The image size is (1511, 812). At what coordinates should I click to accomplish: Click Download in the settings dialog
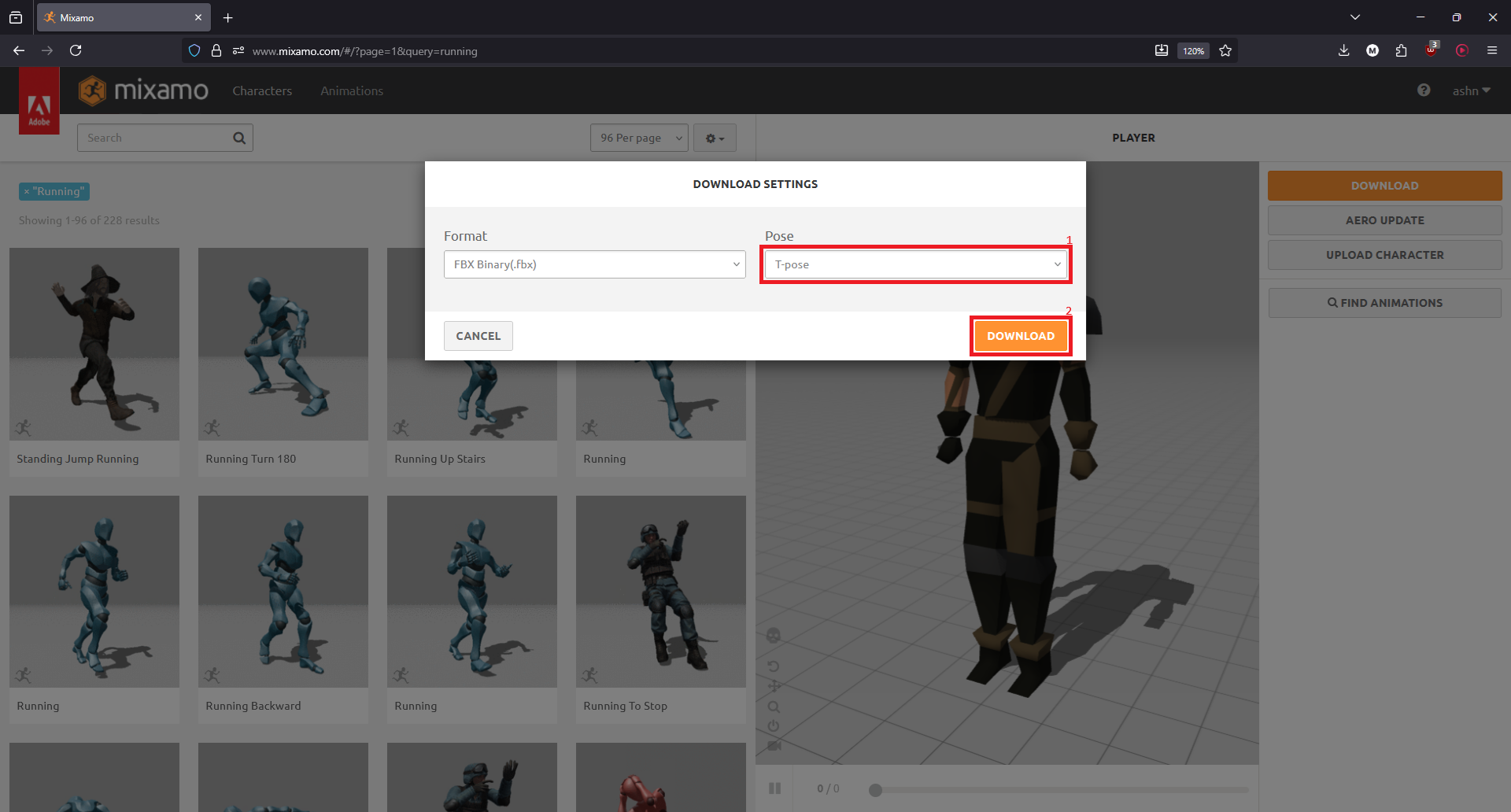[x=1021, y=336]
